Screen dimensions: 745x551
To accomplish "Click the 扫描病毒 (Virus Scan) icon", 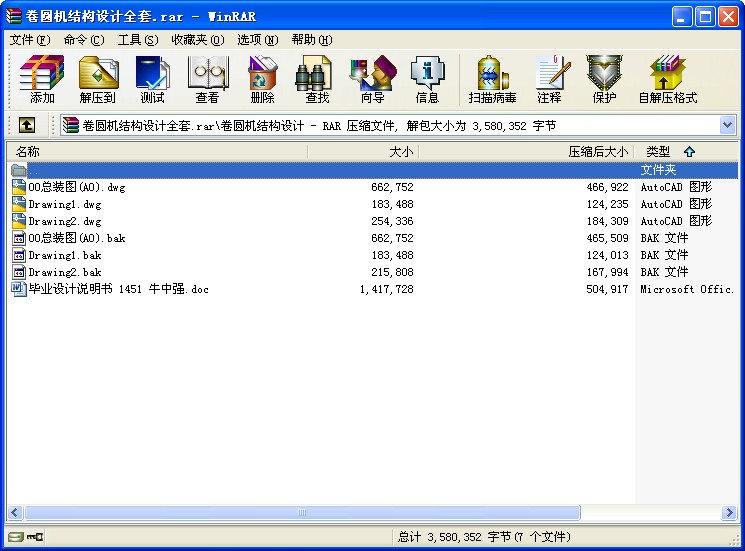I will click(x=492, y=79).
